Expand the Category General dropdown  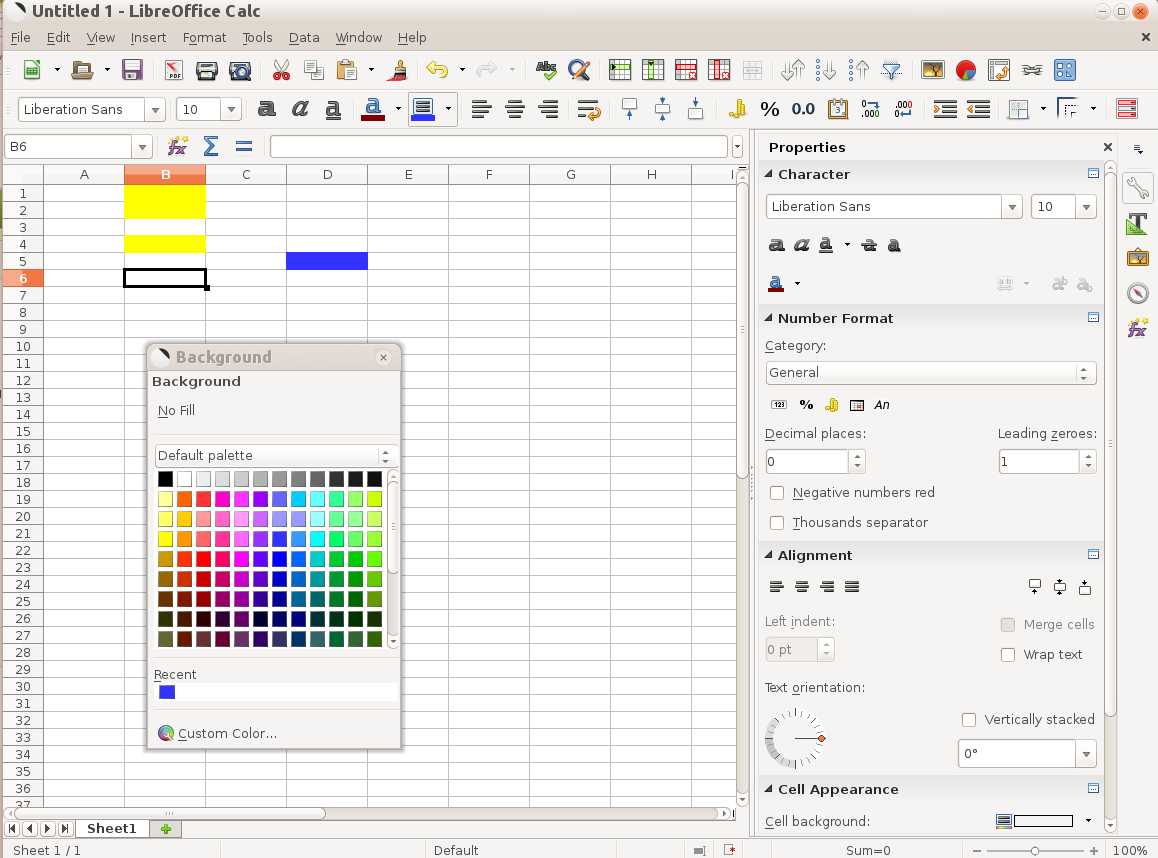[930, 373]
